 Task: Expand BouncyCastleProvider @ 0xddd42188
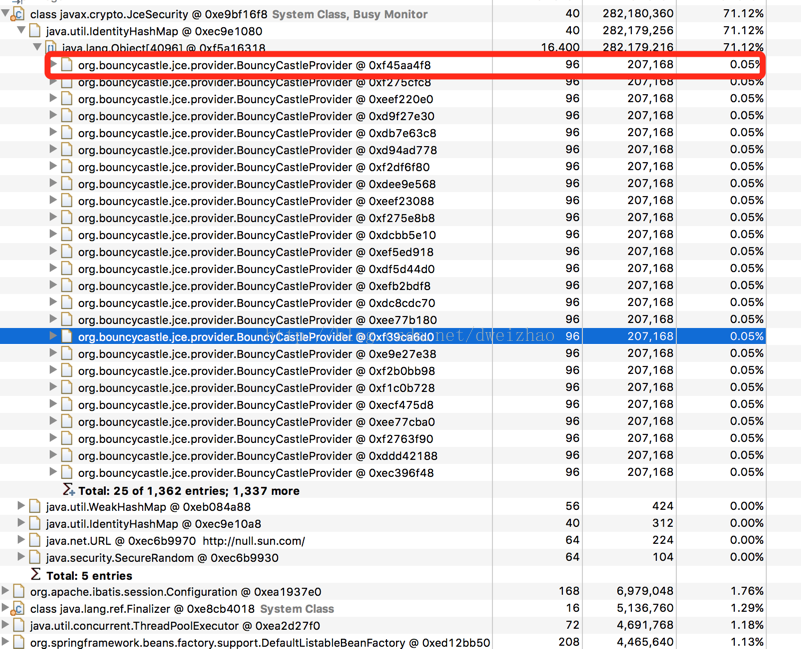coord(53,455)
